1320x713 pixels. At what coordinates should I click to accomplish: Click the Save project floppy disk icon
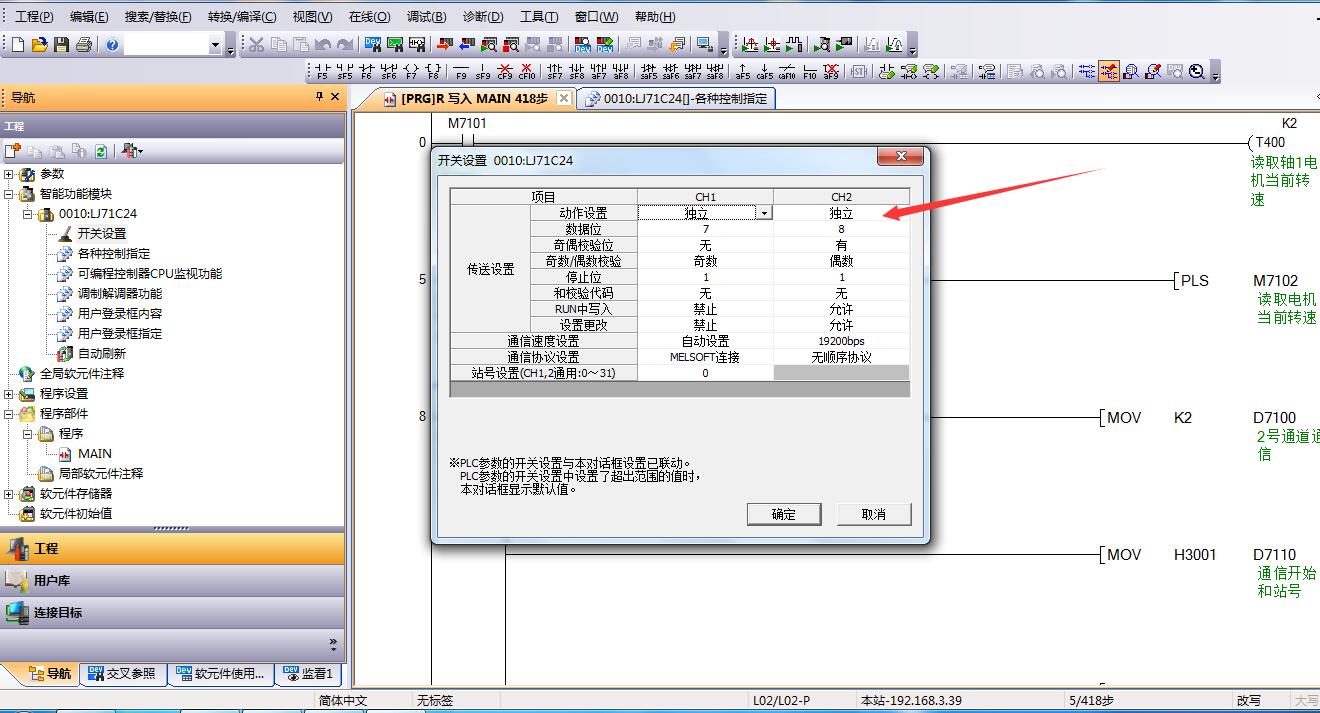pos(62,45)
